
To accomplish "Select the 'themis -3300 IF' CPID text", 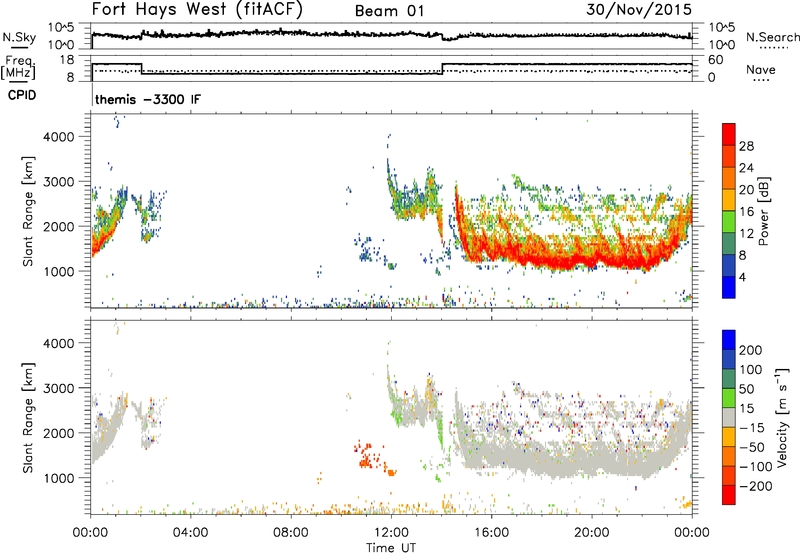I will 148,99.
